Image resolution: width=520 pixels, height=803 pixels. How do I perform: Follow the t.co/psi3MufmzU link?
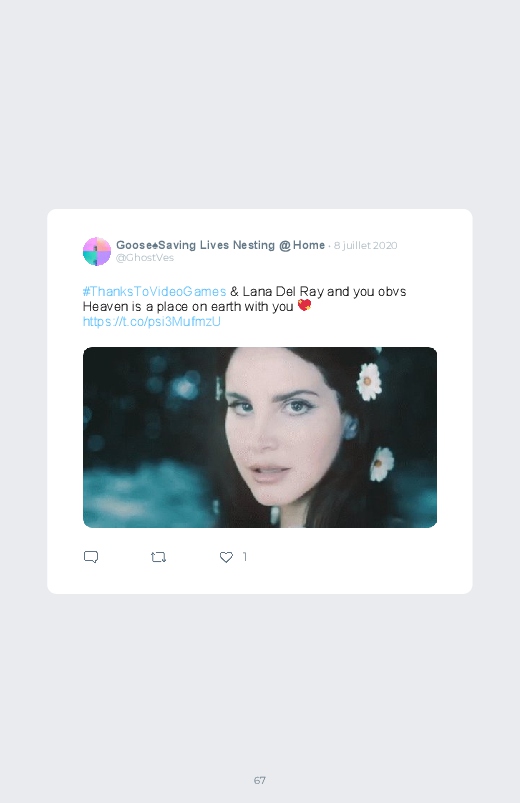tap(152, 322)
